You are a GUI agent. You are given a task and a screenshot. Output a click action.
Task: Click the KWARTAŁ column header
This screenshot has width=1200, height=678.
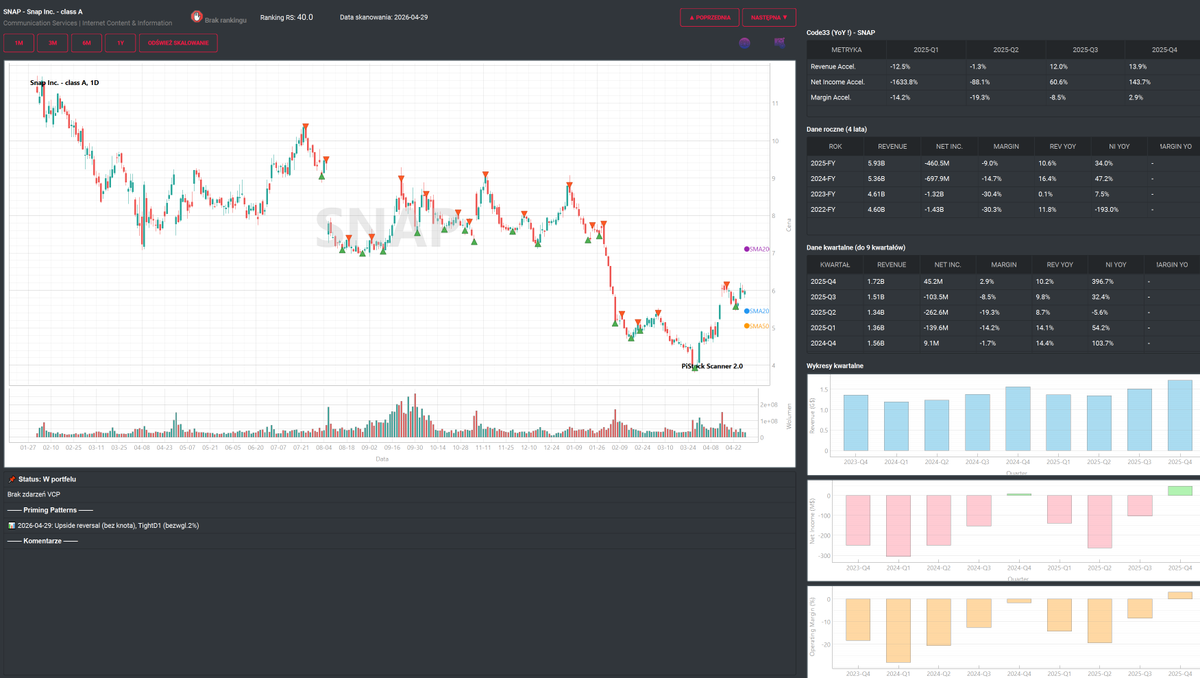click(836, 265)
